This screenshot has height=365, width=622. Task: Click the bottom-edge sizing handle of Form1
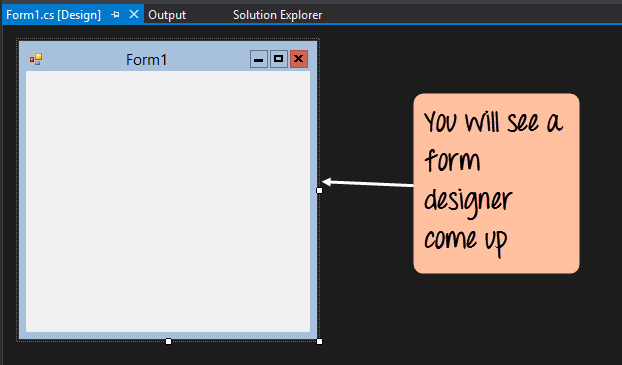169,342
